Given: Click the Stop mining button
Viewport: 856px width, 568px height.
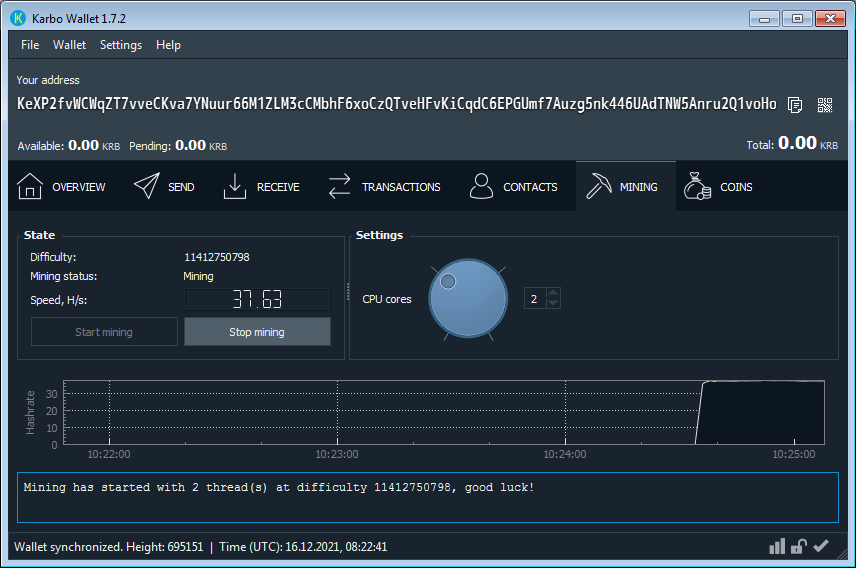Looking at the screenshot, I should click(257, 332).
